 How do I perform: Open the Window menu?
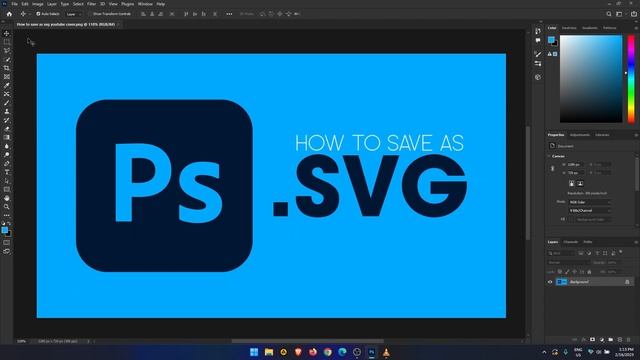coord(145,4)
